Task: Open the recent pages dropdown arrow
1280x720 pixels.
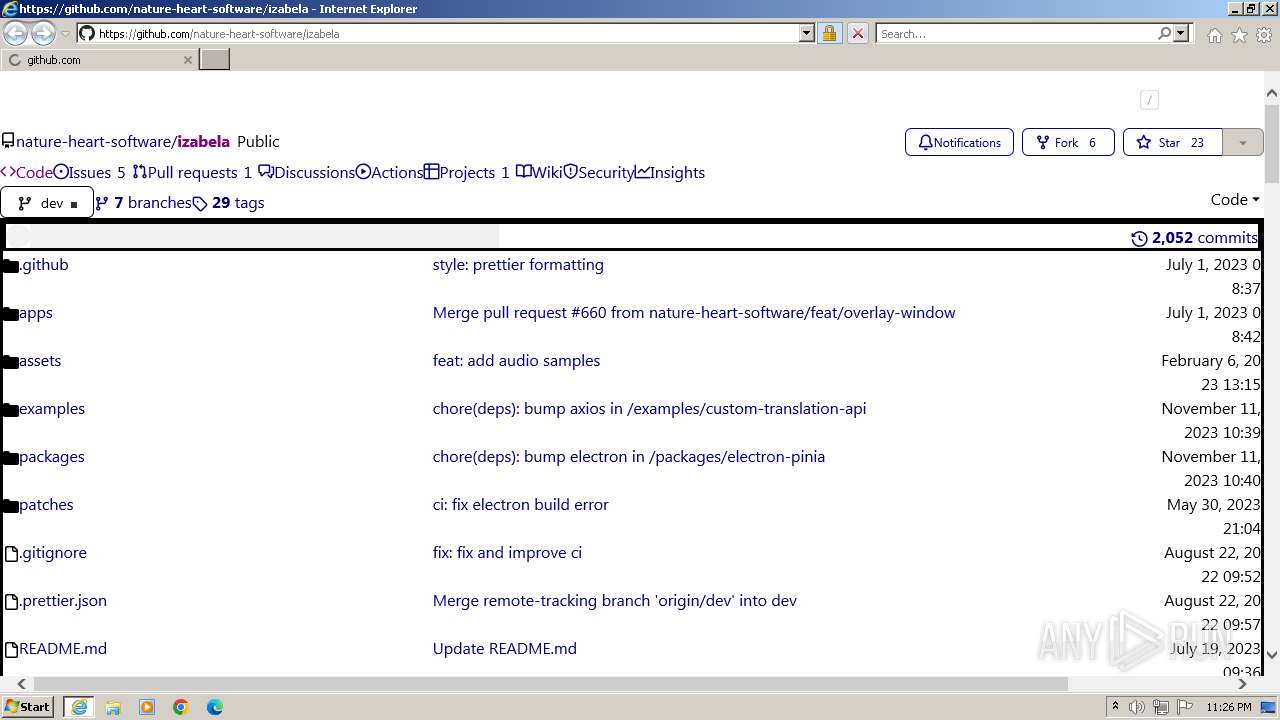Action: (65, 34)
